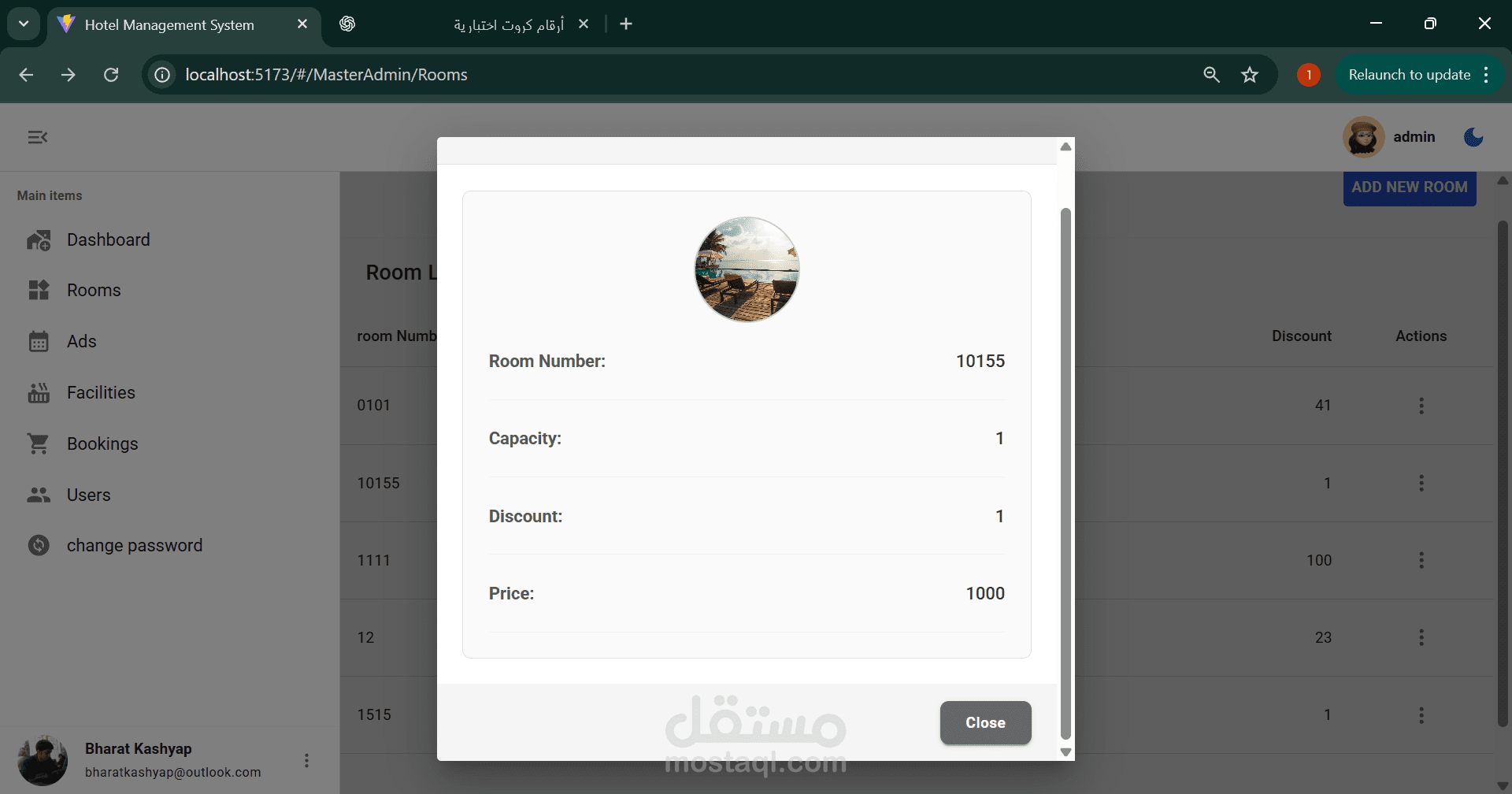
Task: Select the Facilities sidebar icon
Action: point(39,392)
